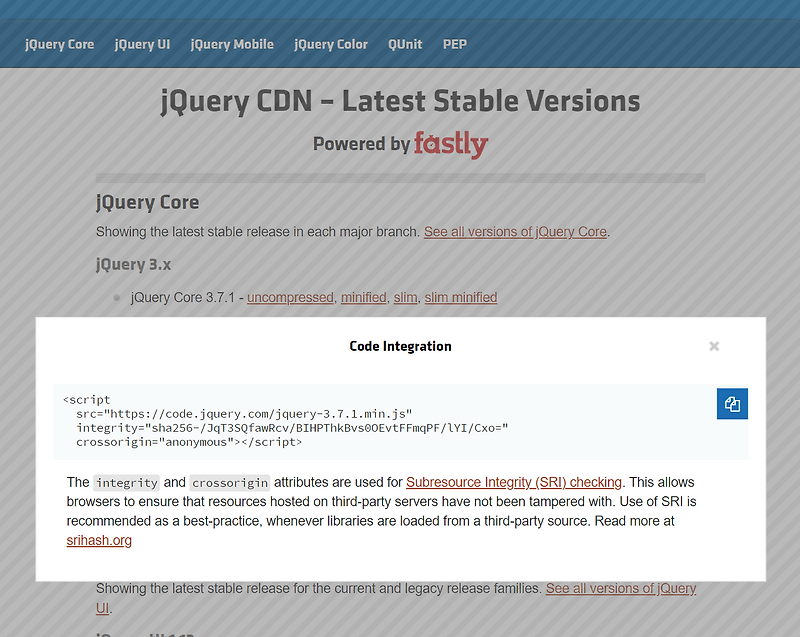The height and width of the screenshot is (637, 800).
Task: Open the QUnit nav item
Action: coord(405,44)
